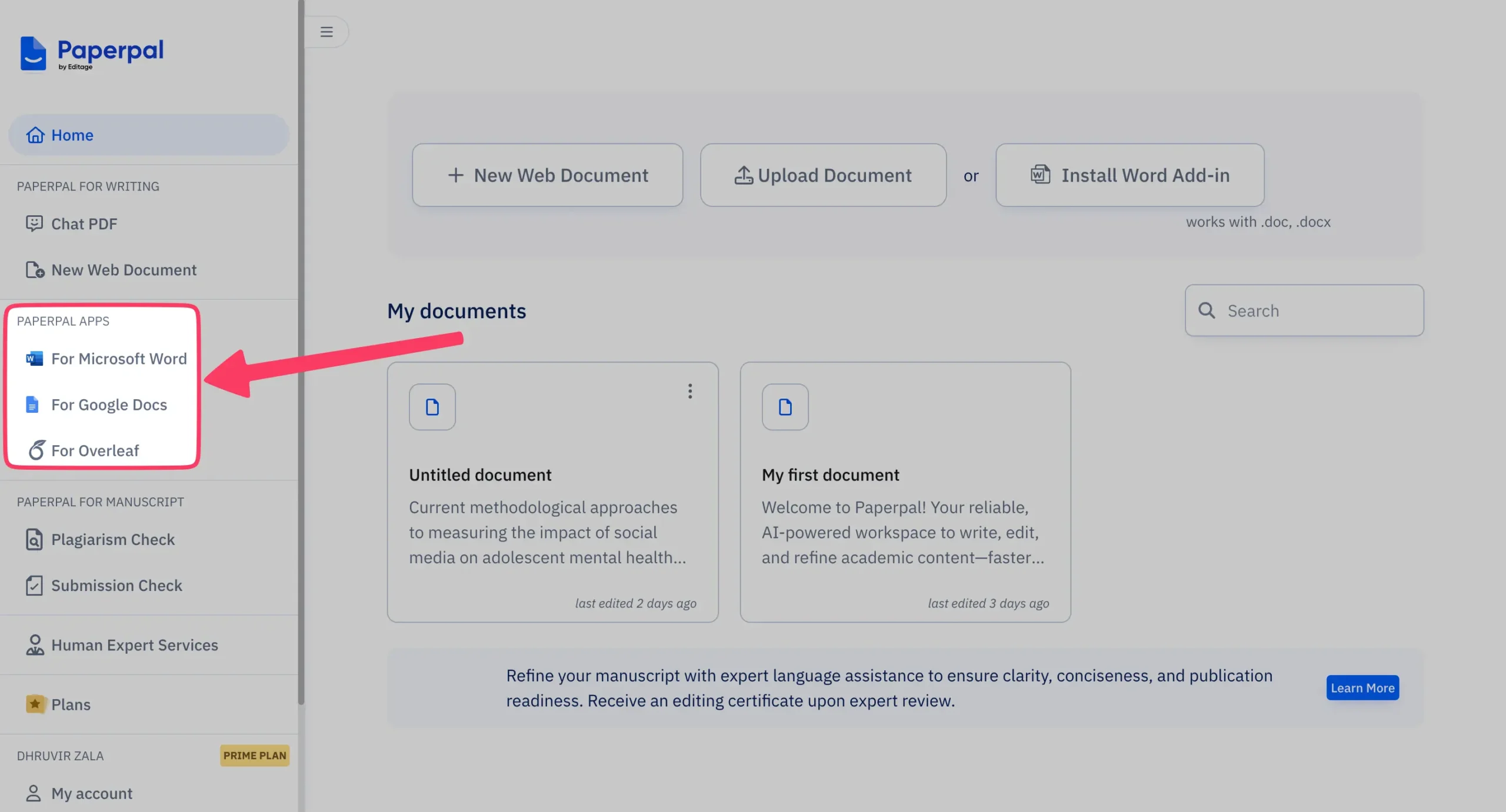Click the PRIME PLAN badge
This screenshot has height=812, width=1506.
[x=255, y=756]
